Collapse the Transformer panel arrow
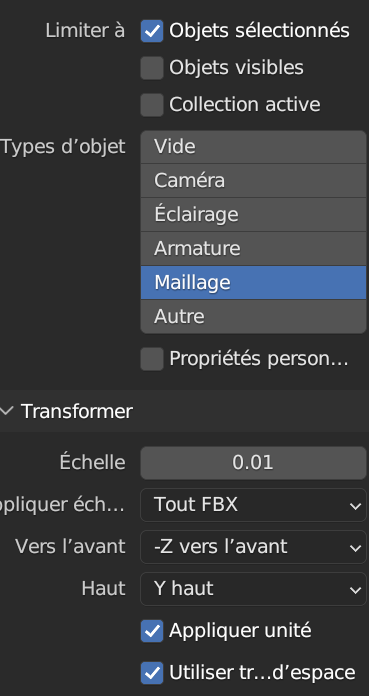369x696 pixels. pos(7,411)
